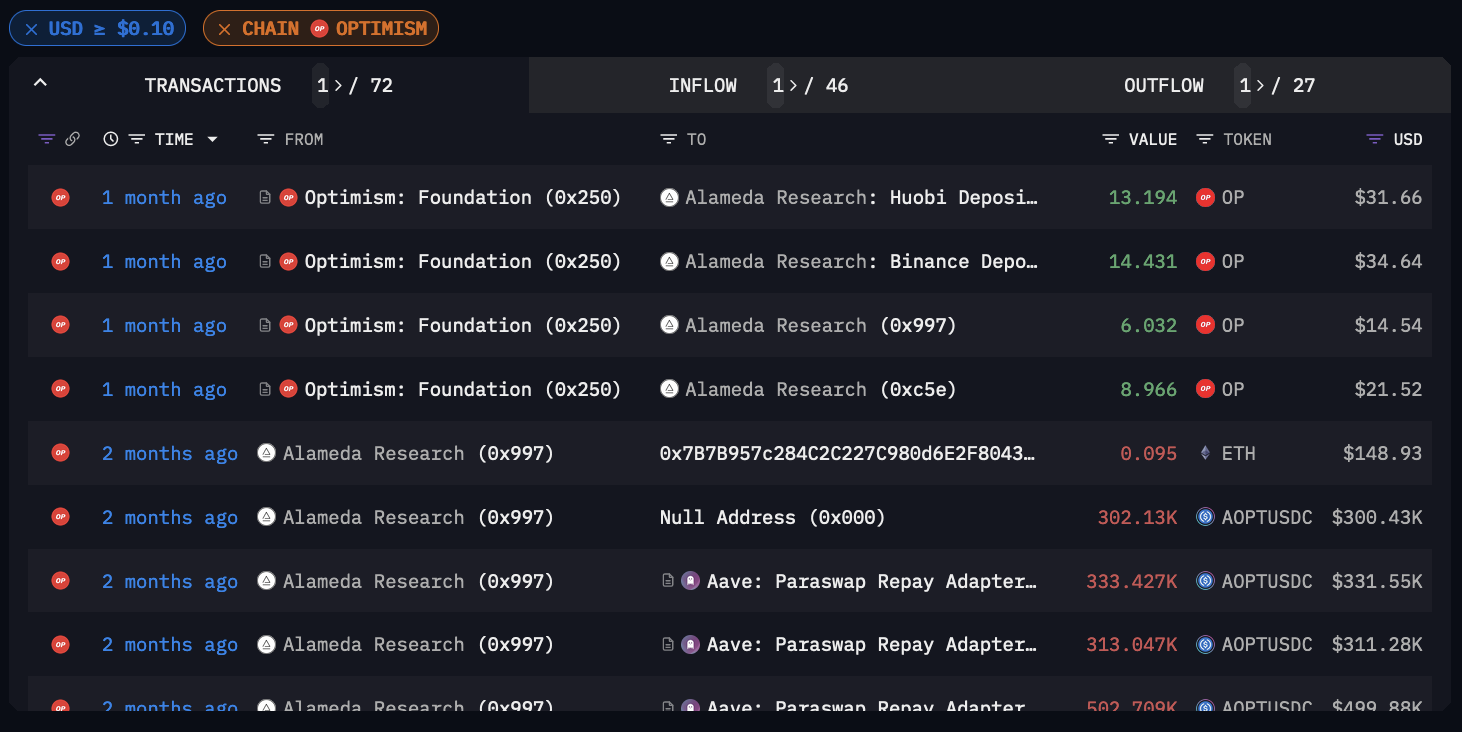Open the FROM column filter icon
Viewport: 1462px width, 732px height.
point(265,140)
